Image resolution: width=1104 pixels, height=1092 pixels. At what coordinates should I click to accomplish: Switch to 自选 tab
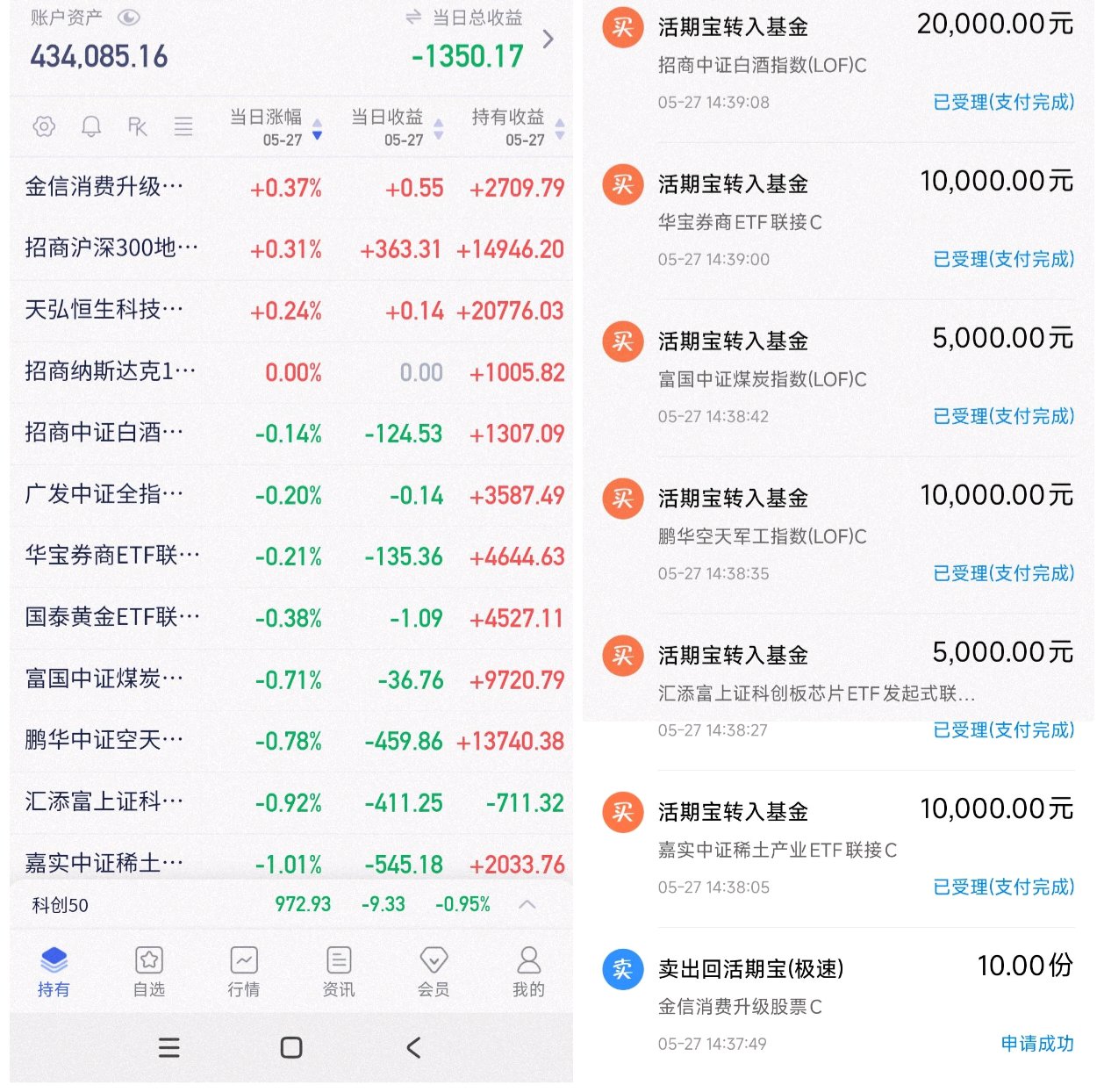[x=149, y=972]
